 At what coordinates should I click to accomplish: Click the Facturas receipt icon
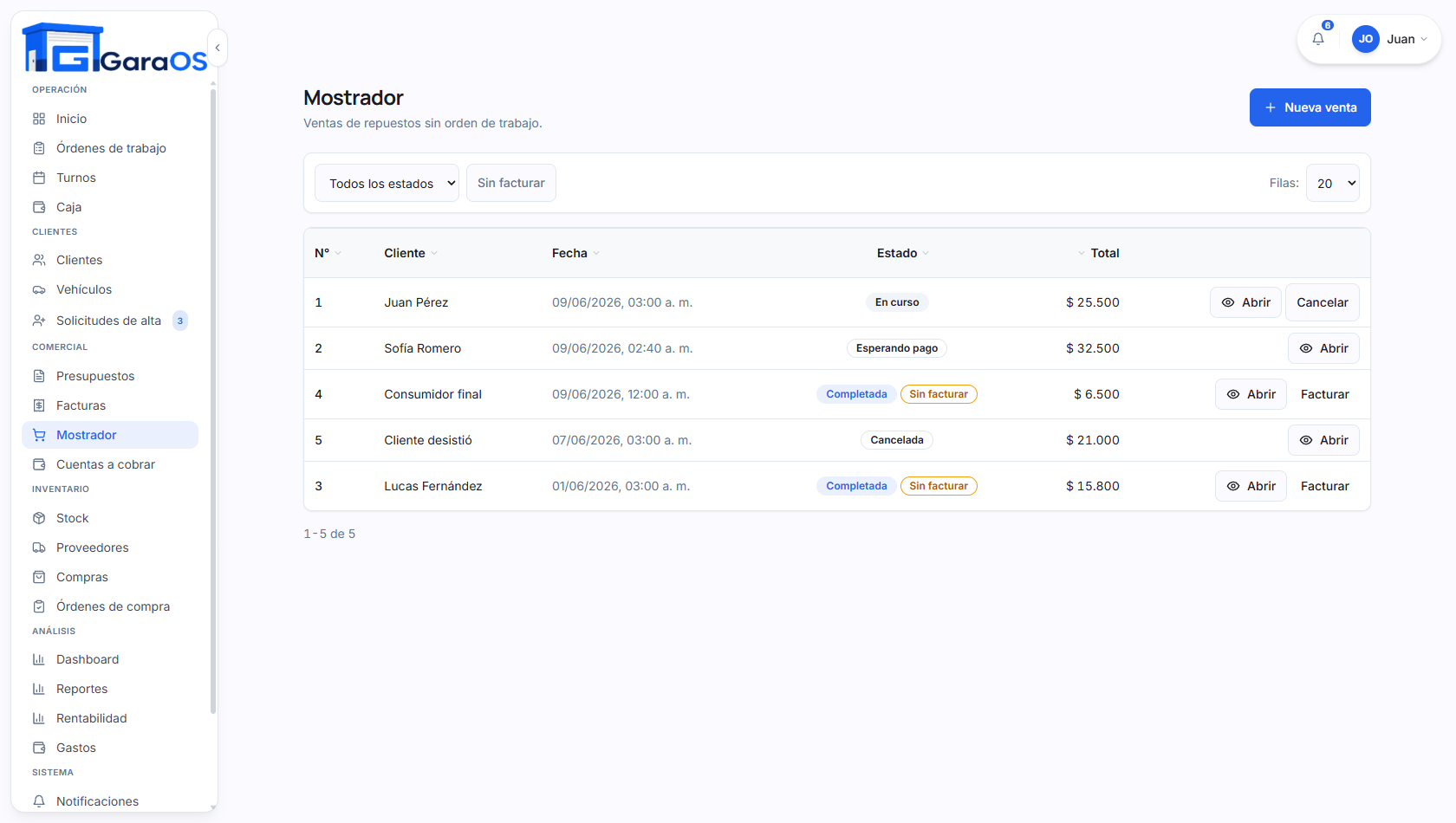point(39,405)
